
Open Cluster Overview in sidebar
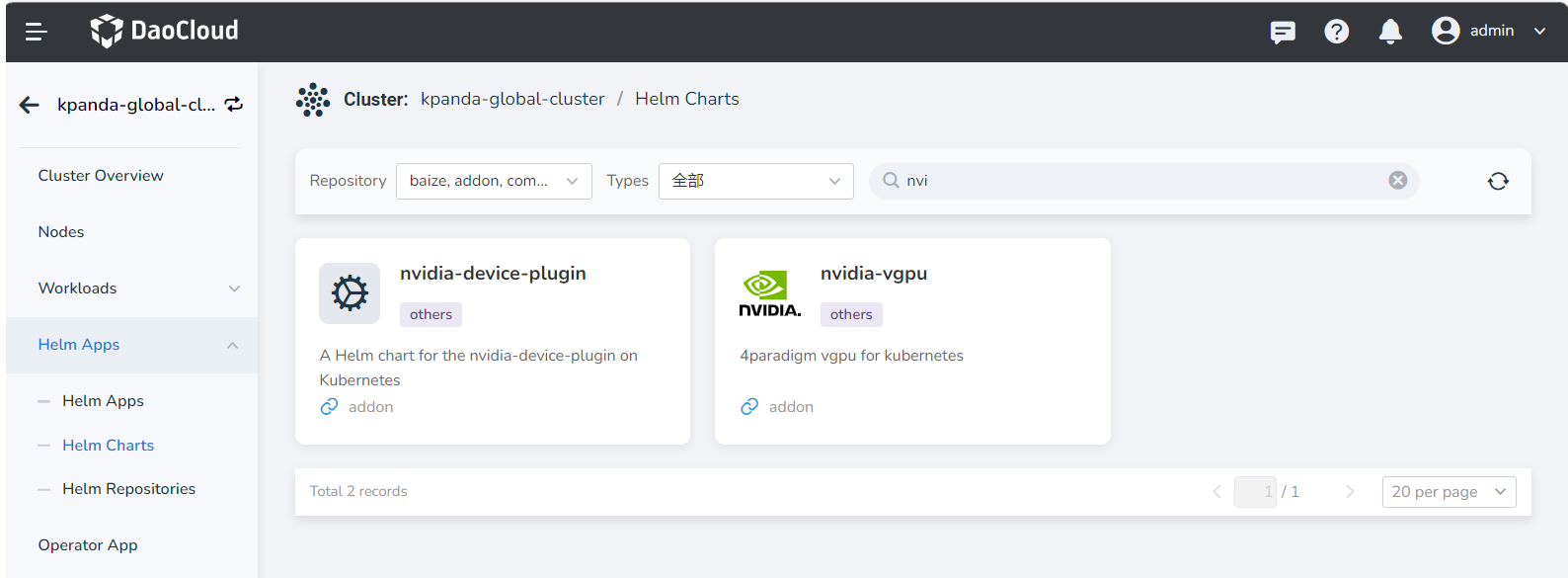tap(101, 176)
